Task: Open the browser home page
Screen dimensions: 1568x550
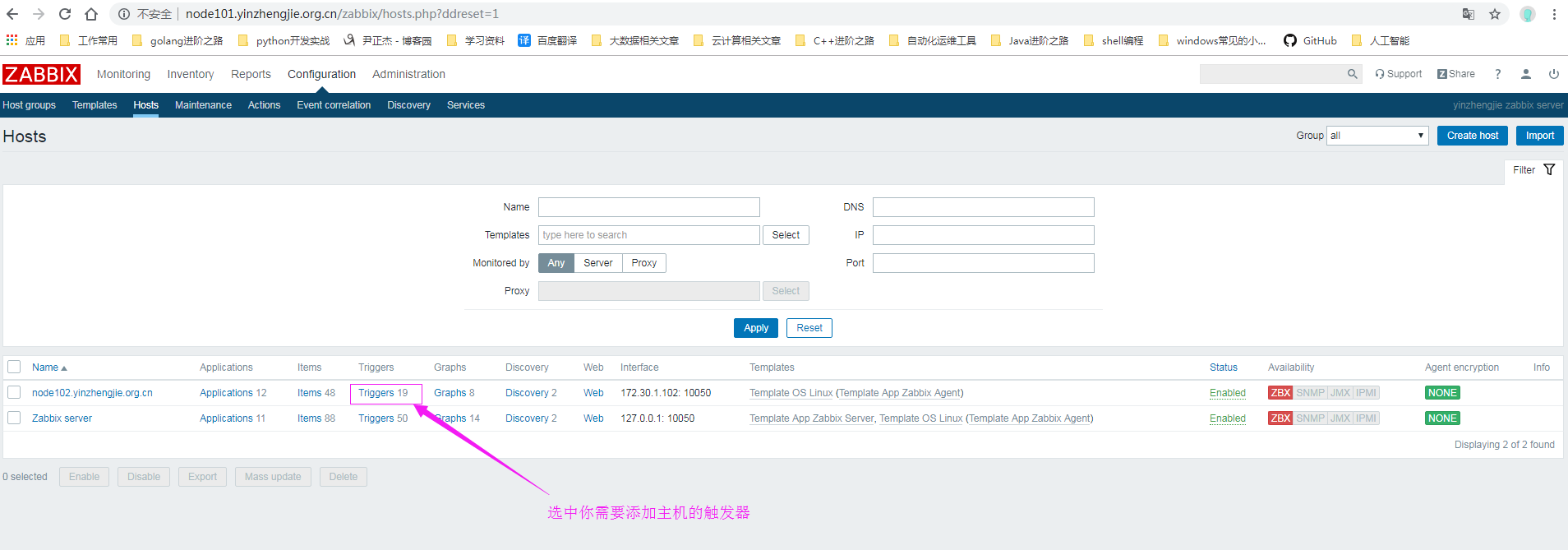Action: click(x=91, y=14)
